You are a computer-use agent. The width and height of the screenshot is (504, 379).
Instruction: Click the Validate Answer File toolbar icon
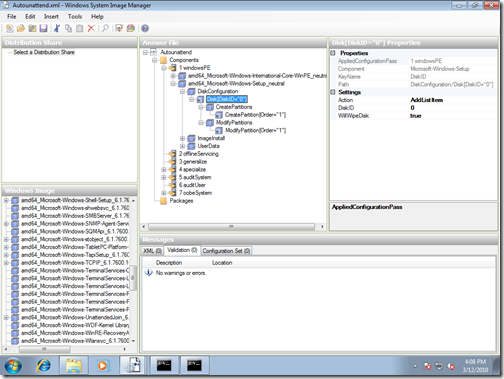[x=119, y=29]
